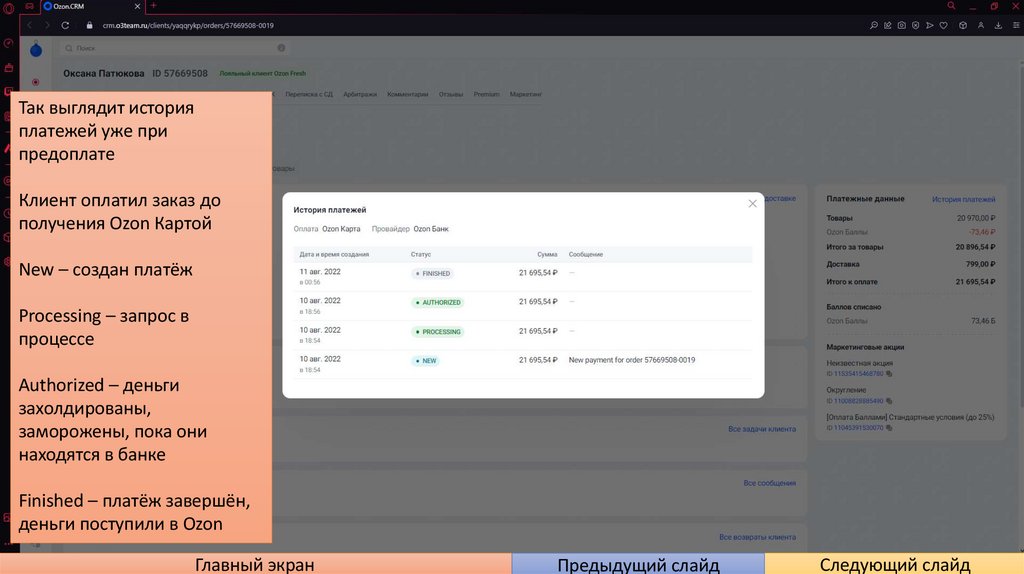The width and height of the screenshot is (1024, 574).
Task: Click the PROCESSING status badge
Action: (438, 332)
